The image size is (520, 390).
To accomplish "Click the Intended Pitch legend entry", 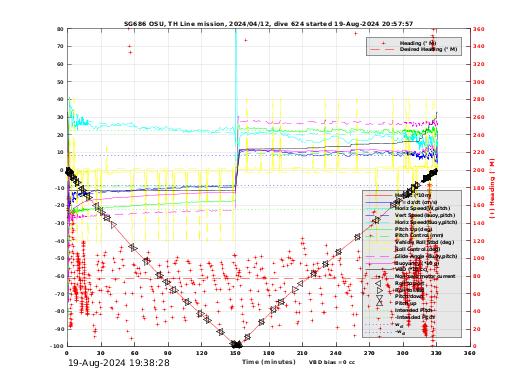I will (x=414, y=310).
